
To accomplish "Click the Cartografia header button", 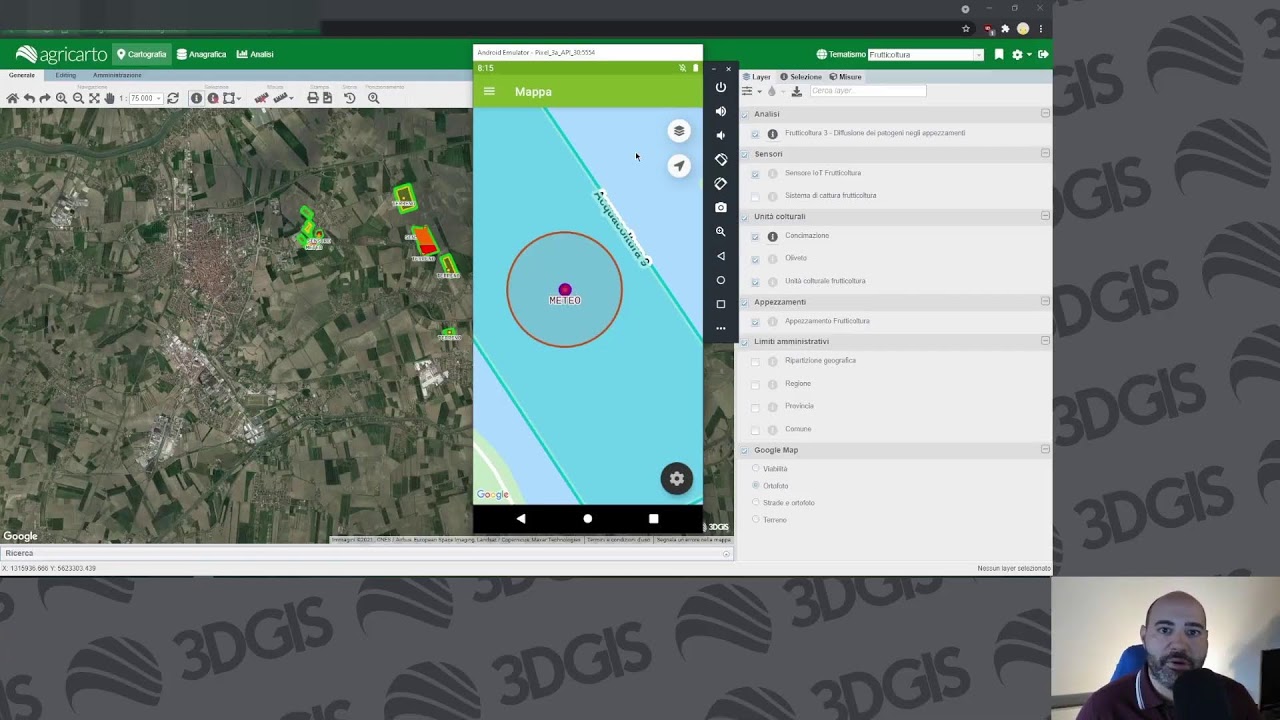I will [x=141, y=54].
